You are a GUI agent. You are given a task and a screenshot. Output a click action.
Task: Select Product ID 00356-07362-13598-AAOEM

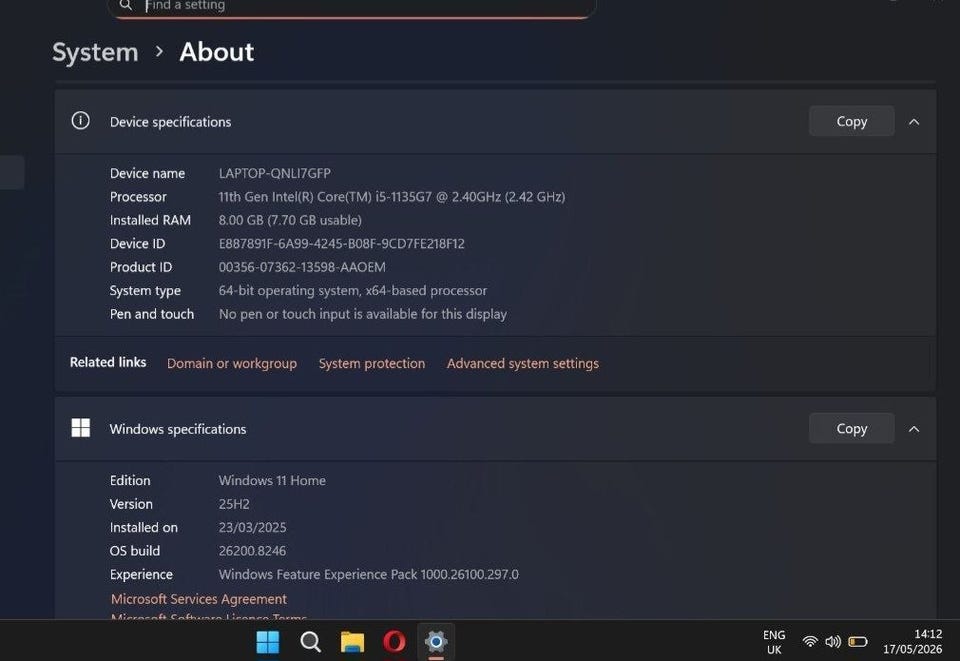pos(302,267)
